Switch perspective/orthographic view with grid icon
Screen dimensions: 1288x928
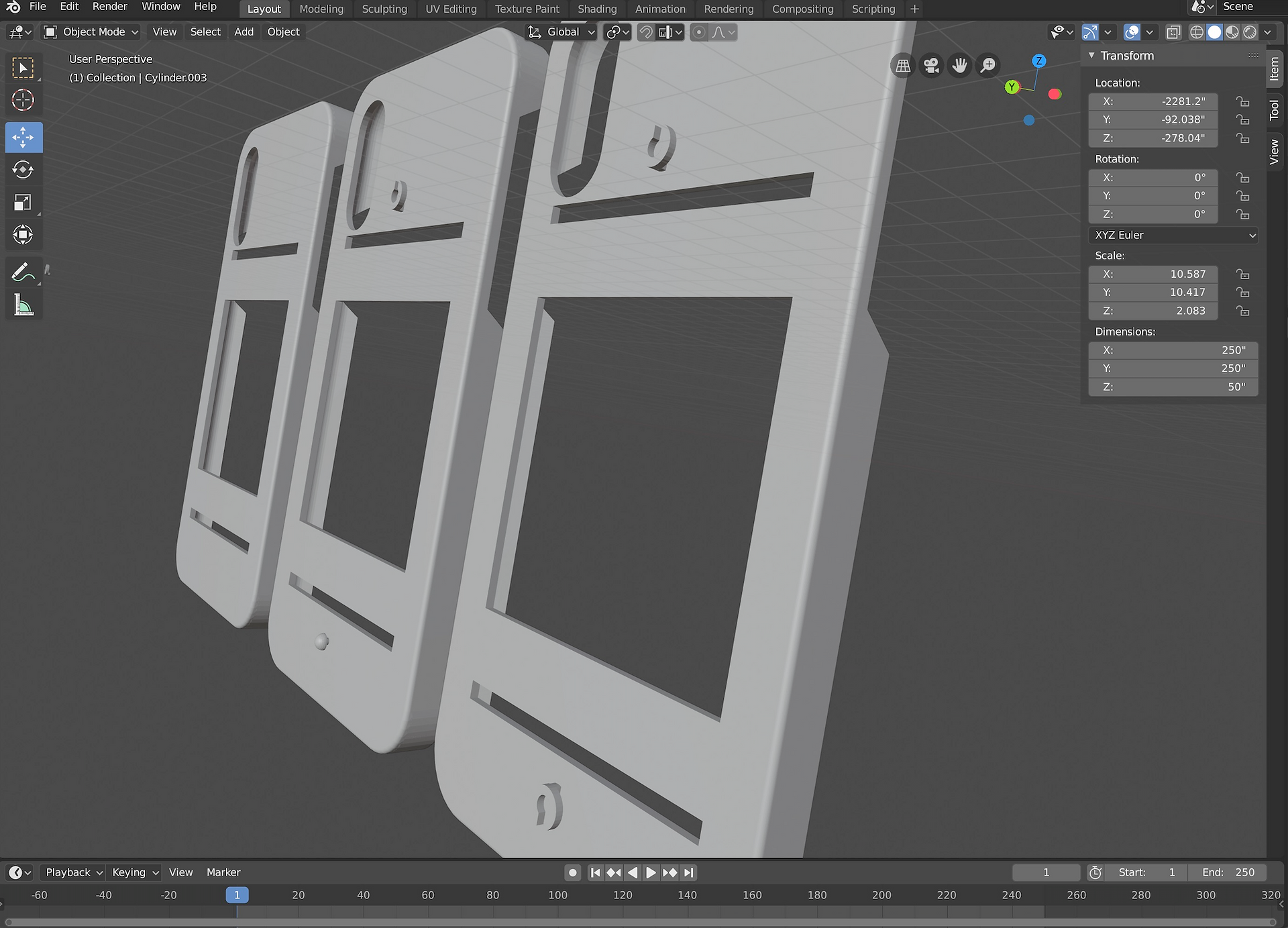(903, 66)
